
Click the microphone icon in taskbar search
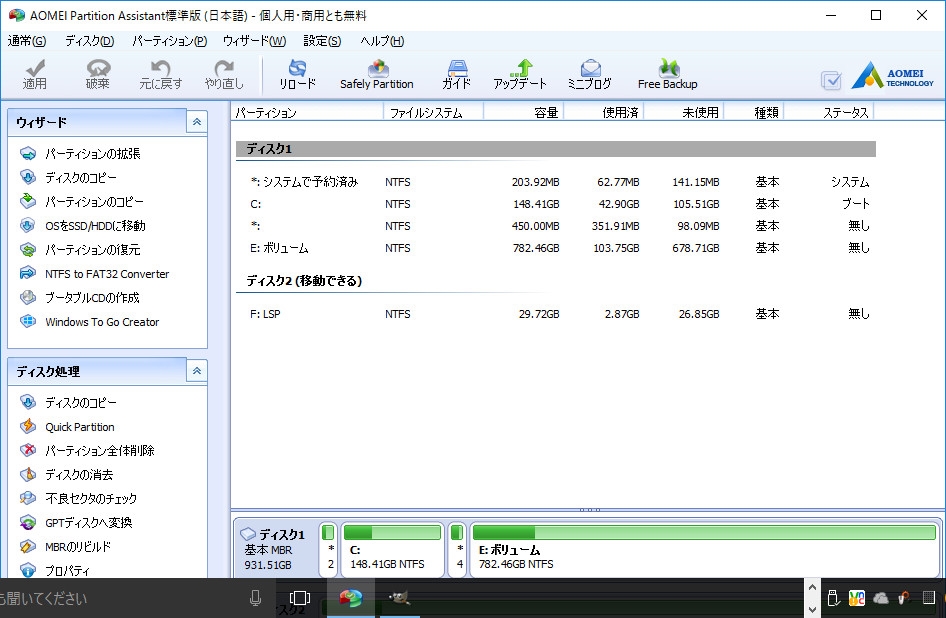click(255, 598)
